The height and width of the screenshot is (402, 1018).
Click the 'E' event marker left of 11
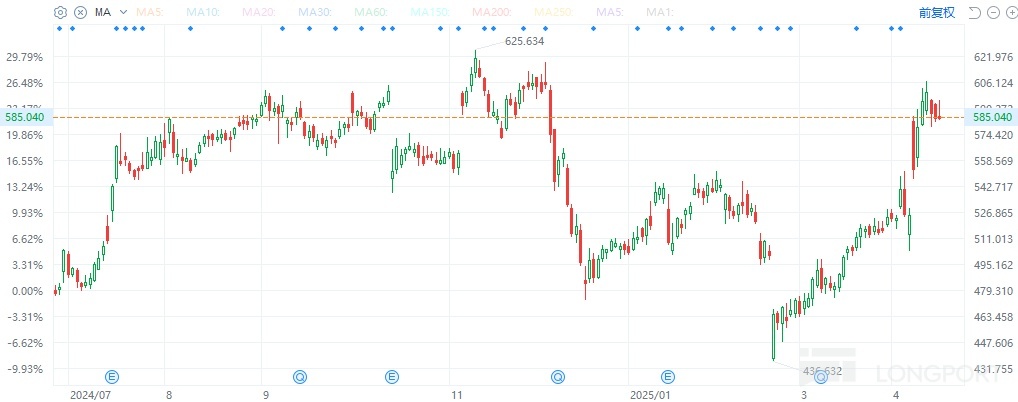392,376
